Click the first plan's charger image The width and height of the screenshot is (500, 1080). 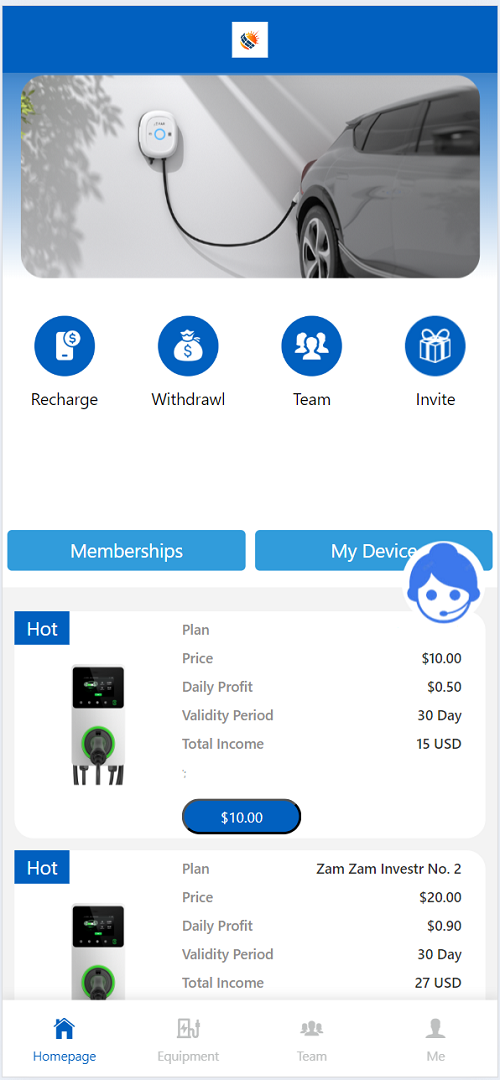(x=98, y=725)
